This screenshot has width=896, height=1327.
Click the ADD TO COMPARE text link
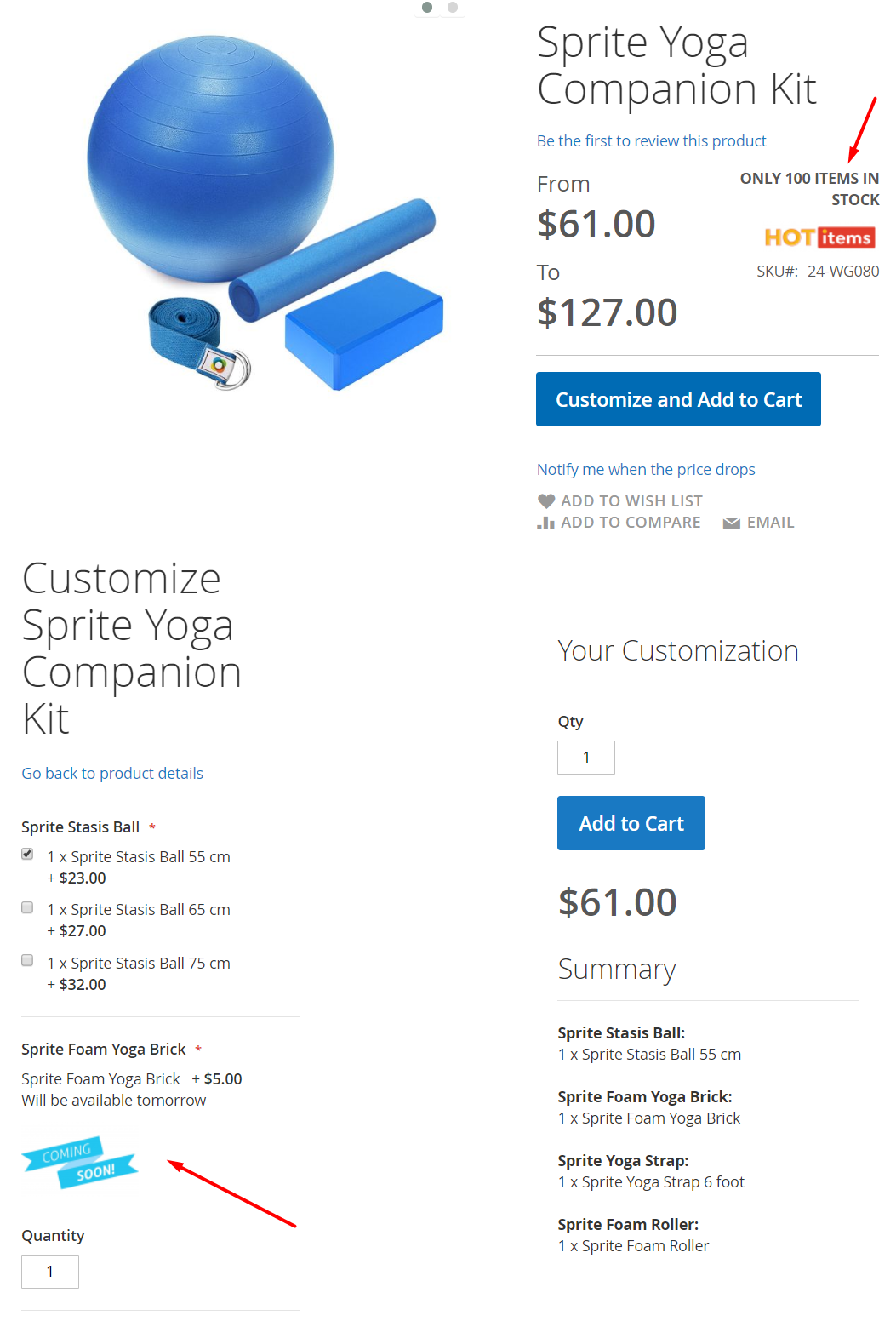click(x=631, y=523)
